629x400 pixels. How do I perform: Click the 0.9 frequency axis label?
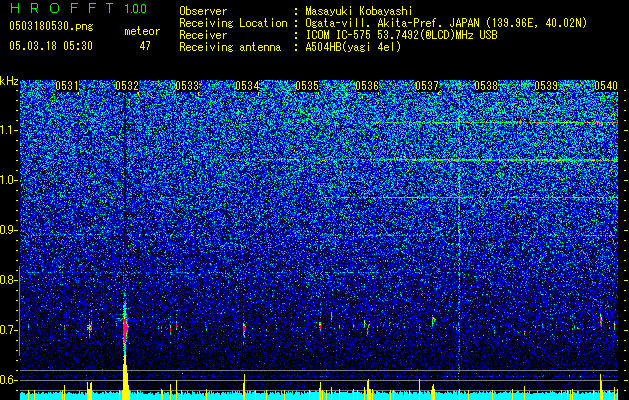[x=8, y=230]
